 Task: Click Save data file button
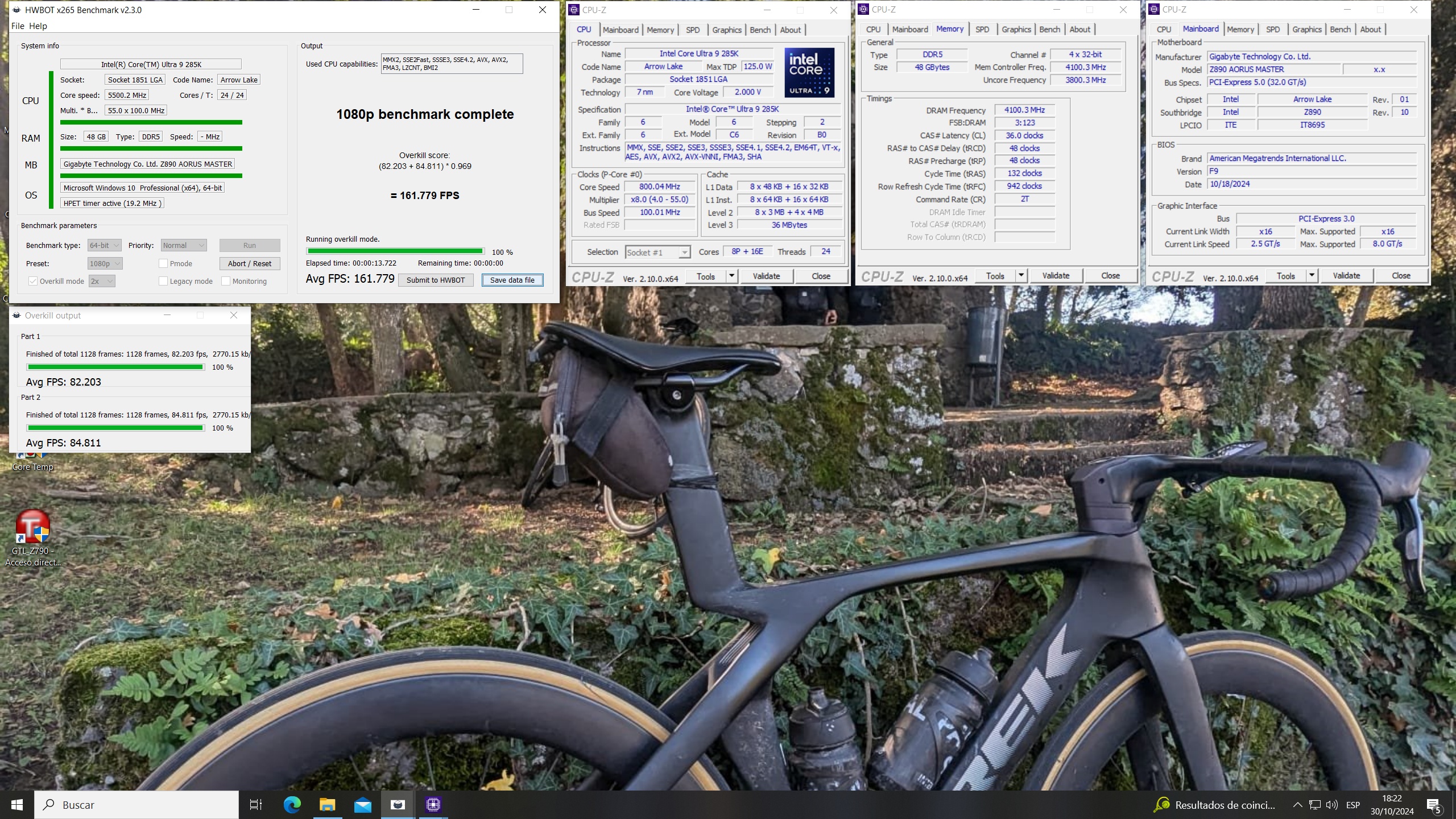[x=512, y=280]
